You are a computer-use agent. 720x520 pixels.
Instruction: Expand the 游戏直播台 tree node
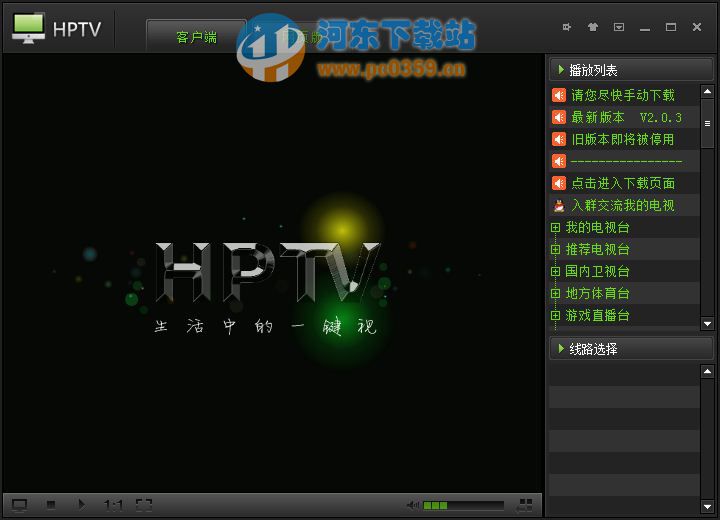point(555,316)
